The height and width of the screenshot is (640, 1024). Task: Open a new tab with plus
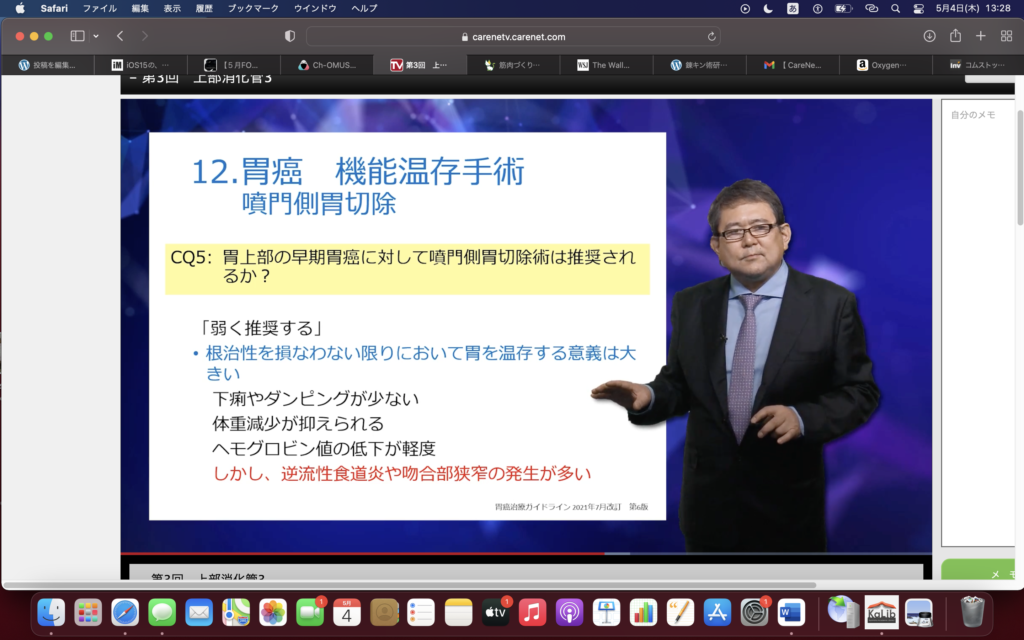pyautogui.click(x=980, y=36)
